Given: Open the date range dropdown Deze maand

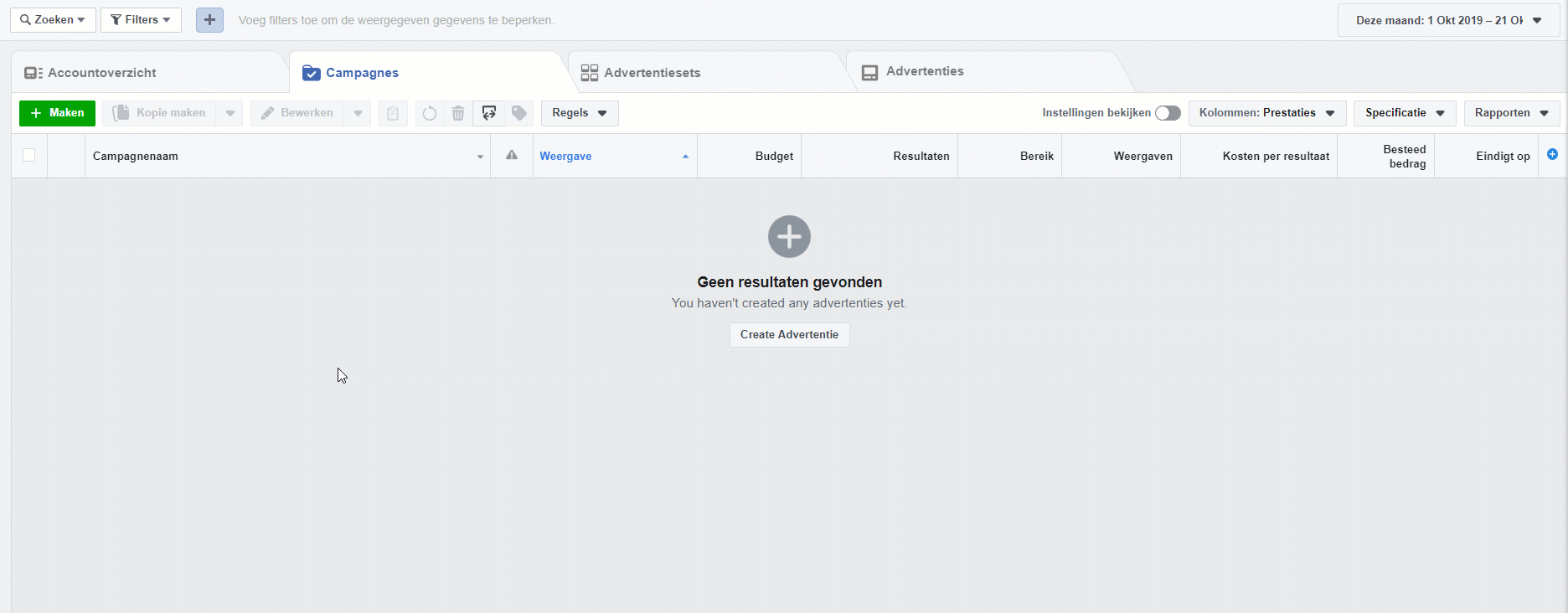Looking at the screenshot, I should click(1448, 20).
